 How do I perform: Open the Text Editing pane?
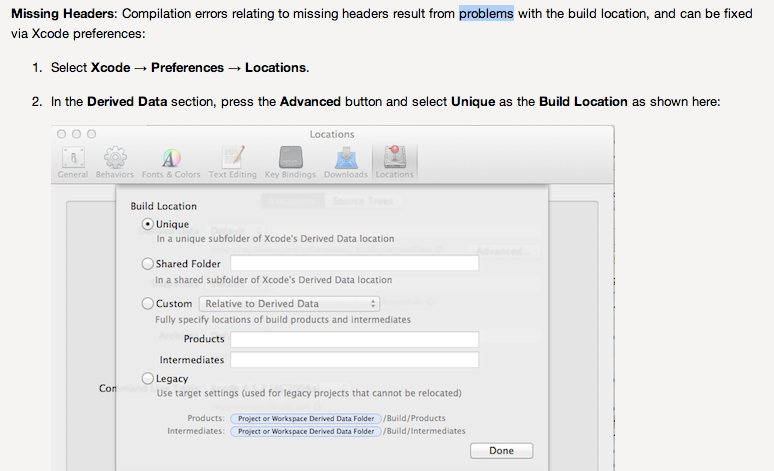click(x=232, y=162)
